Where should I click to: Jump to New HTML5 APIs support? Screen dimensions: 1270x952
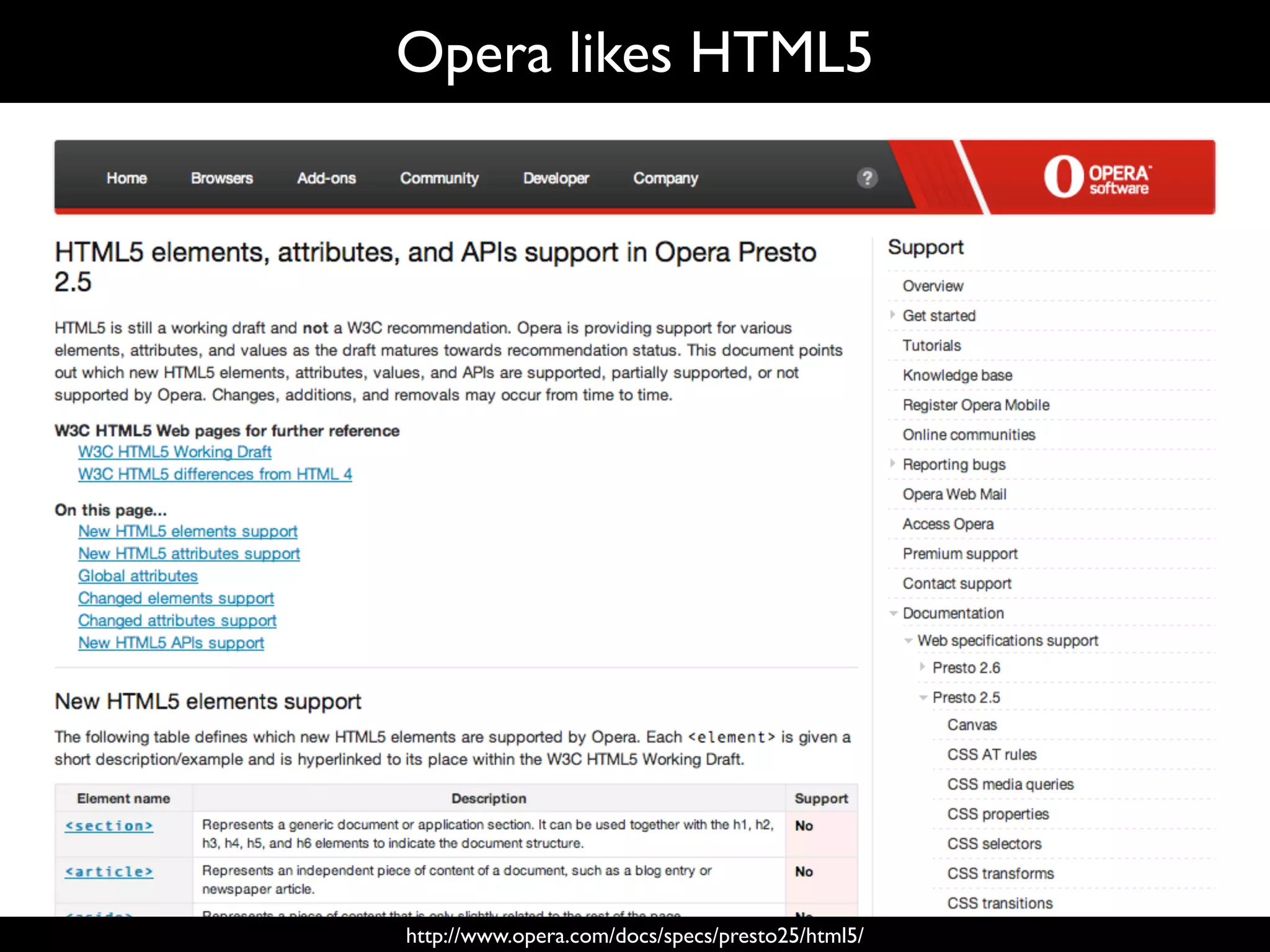[171, 643]
